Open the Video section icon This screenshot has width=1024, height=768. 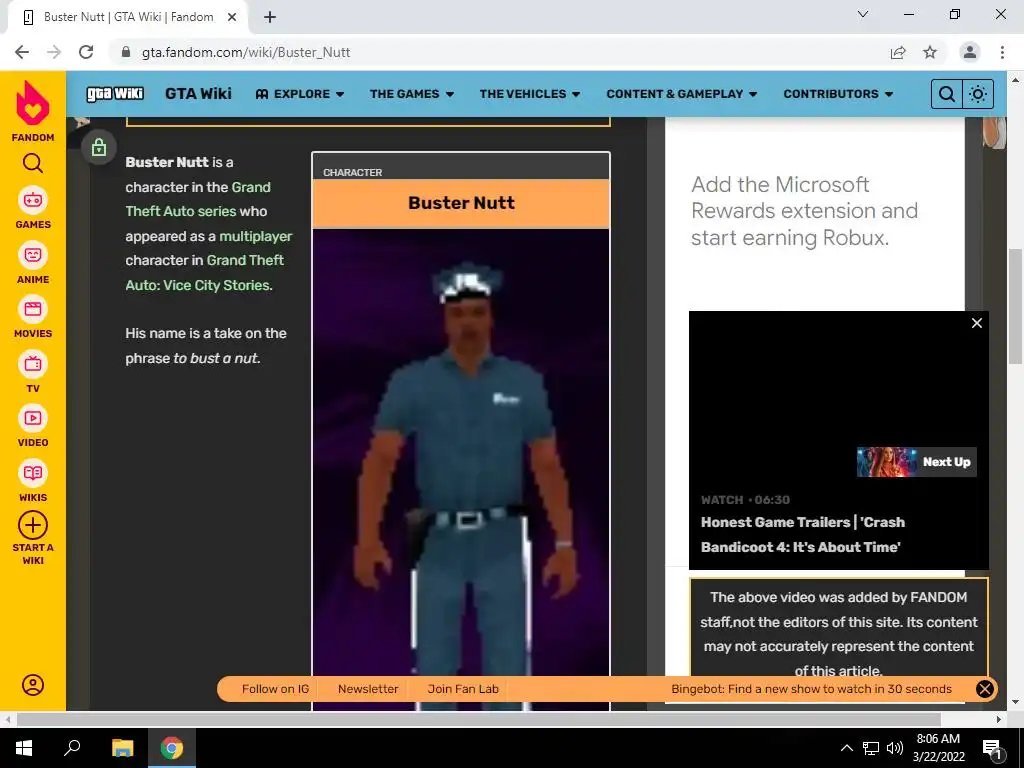click(x=33, y=418)
